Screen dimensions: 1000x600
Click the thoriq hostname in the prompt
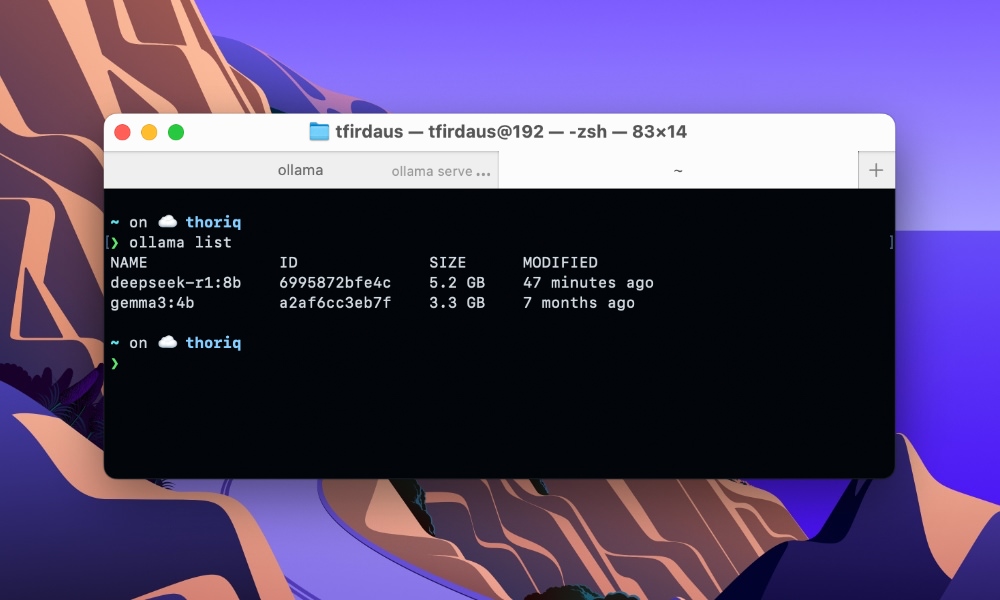click(213, 221)
